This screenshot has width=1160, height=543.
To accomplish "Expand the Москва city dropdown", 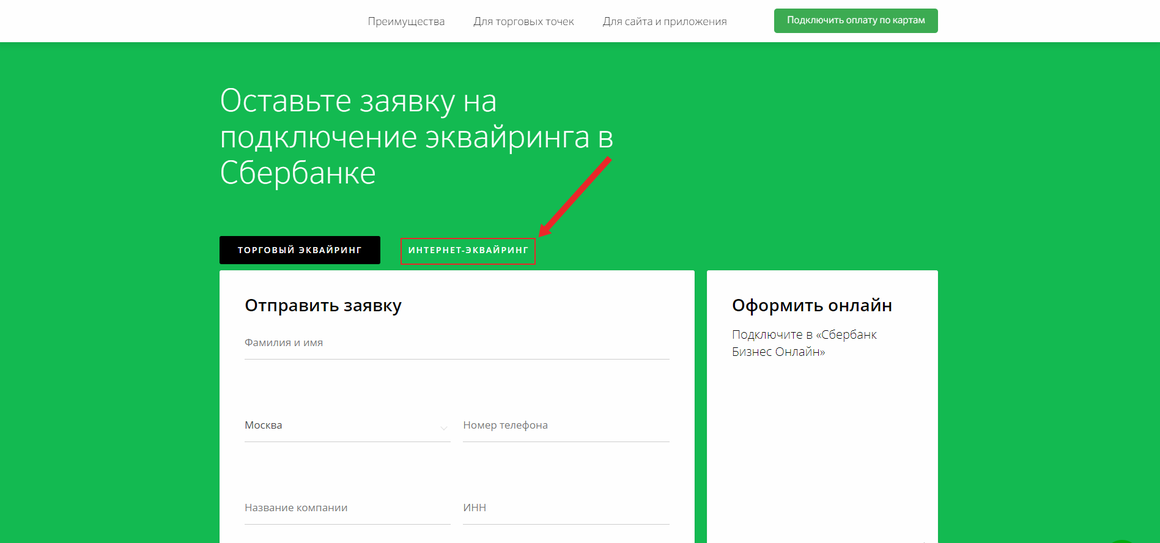I will pos(347,426).
